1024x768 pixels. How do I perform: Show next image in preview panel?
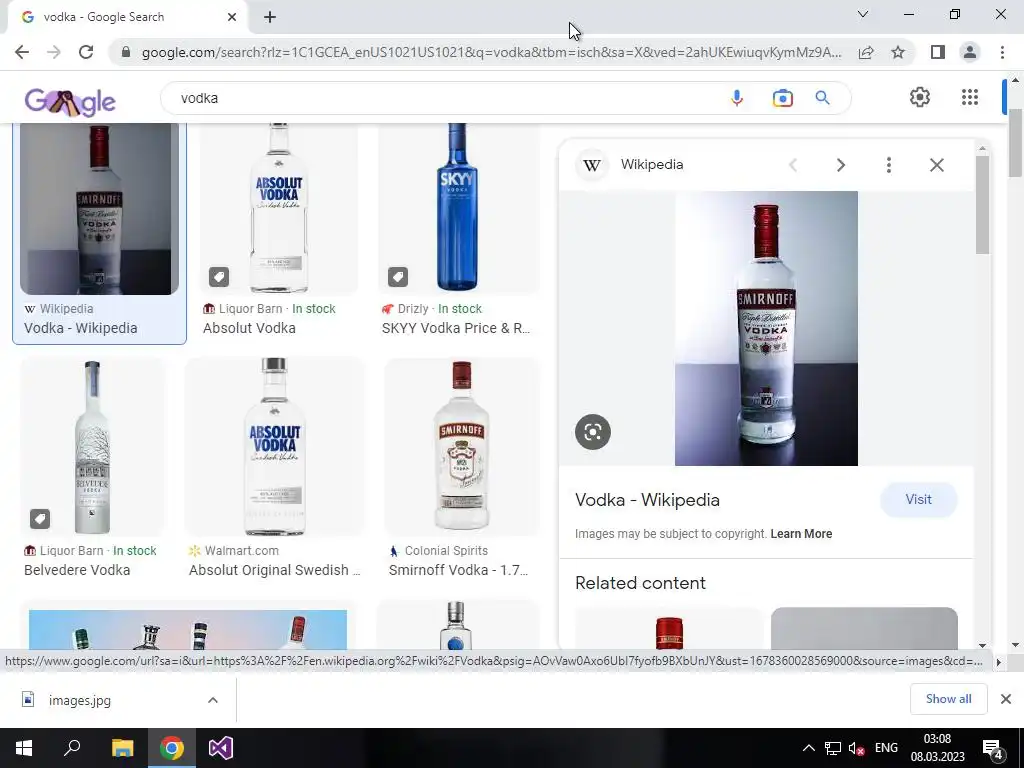click(x=841, y=165)
